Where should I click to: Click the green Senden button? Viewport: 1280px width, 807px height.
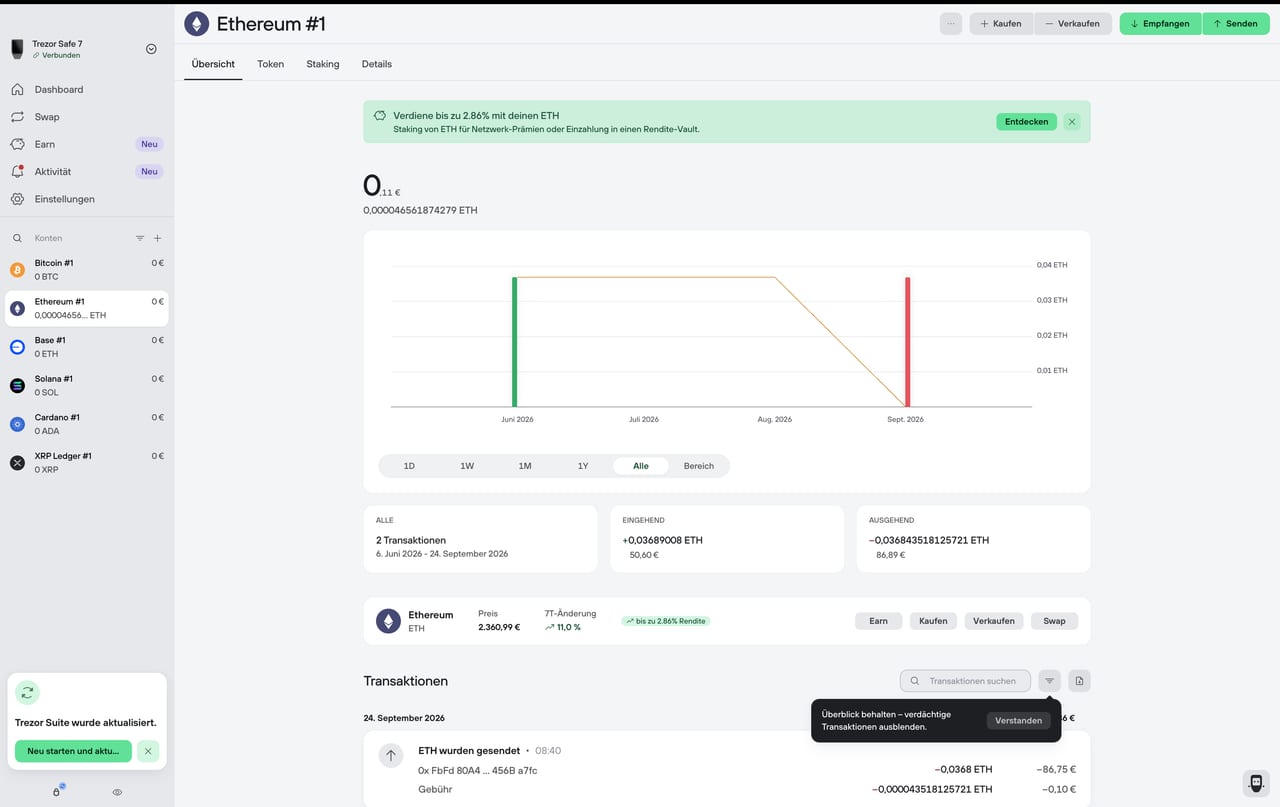click(1235, 23)
